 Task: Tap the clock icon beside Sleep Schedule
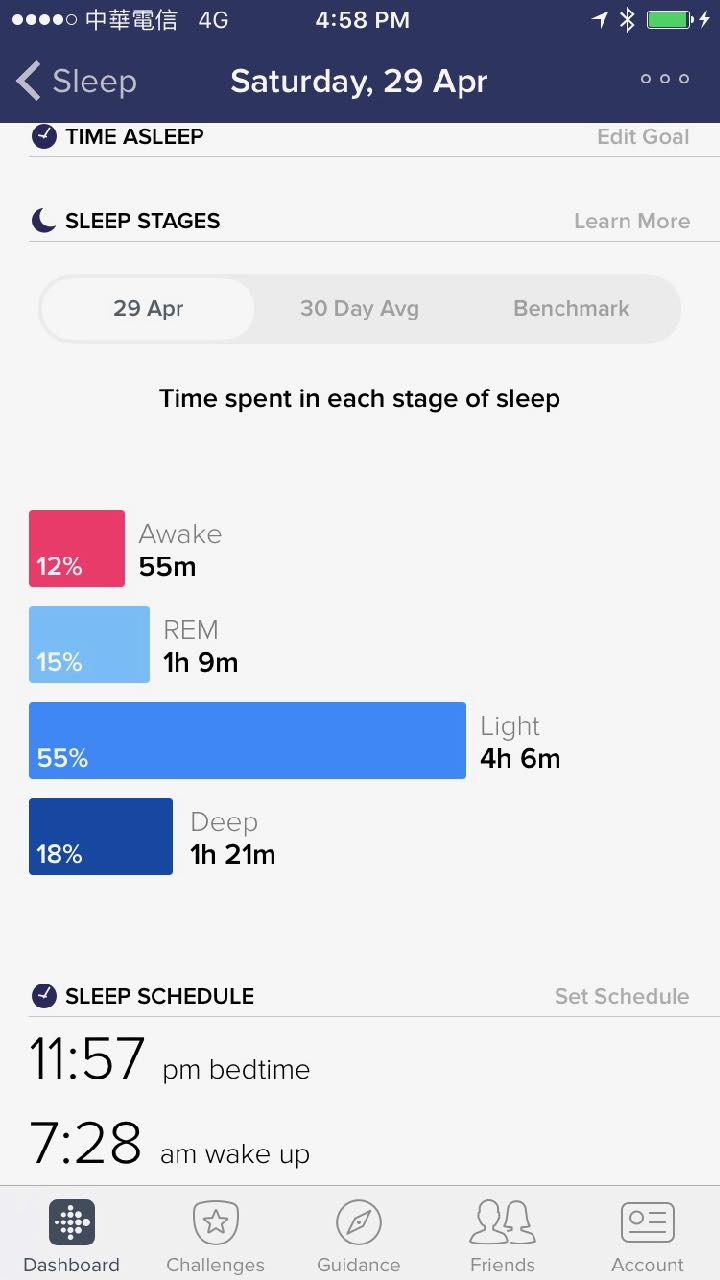point(44,996)
